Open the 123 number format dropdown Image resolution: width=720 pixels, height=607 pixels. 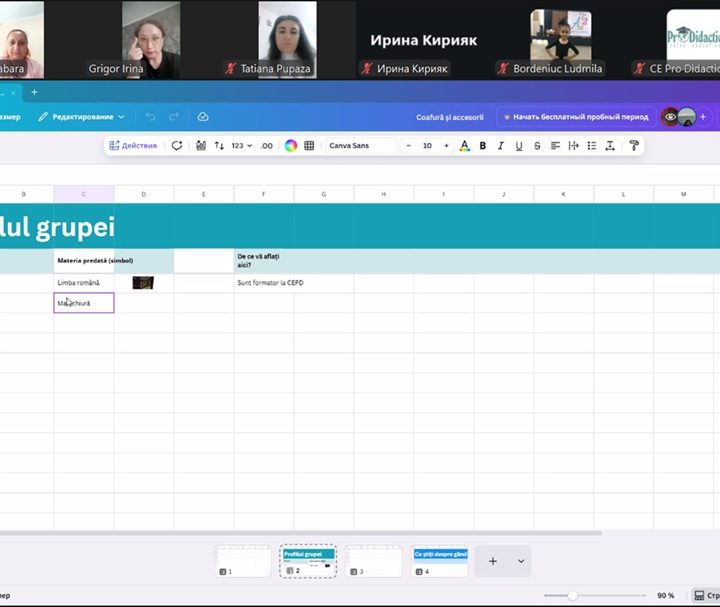(x=241, y=146)
